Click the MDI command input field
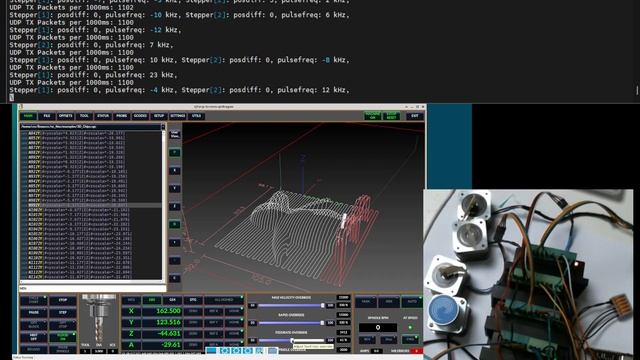This screenshot has width=640, height=360. pos(93,289)
